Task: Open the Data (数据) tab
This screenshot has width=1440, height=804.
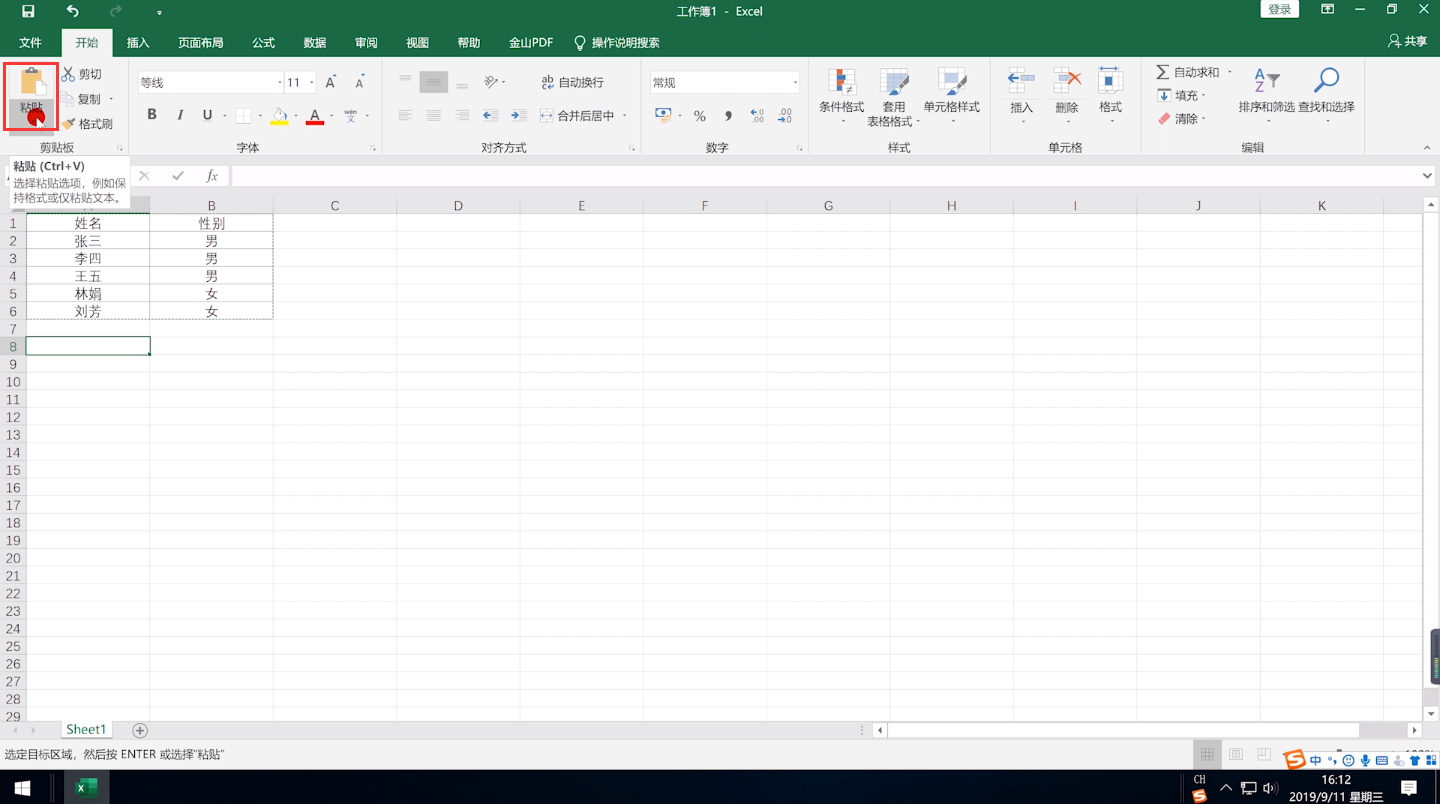Action: click(315, 43)
